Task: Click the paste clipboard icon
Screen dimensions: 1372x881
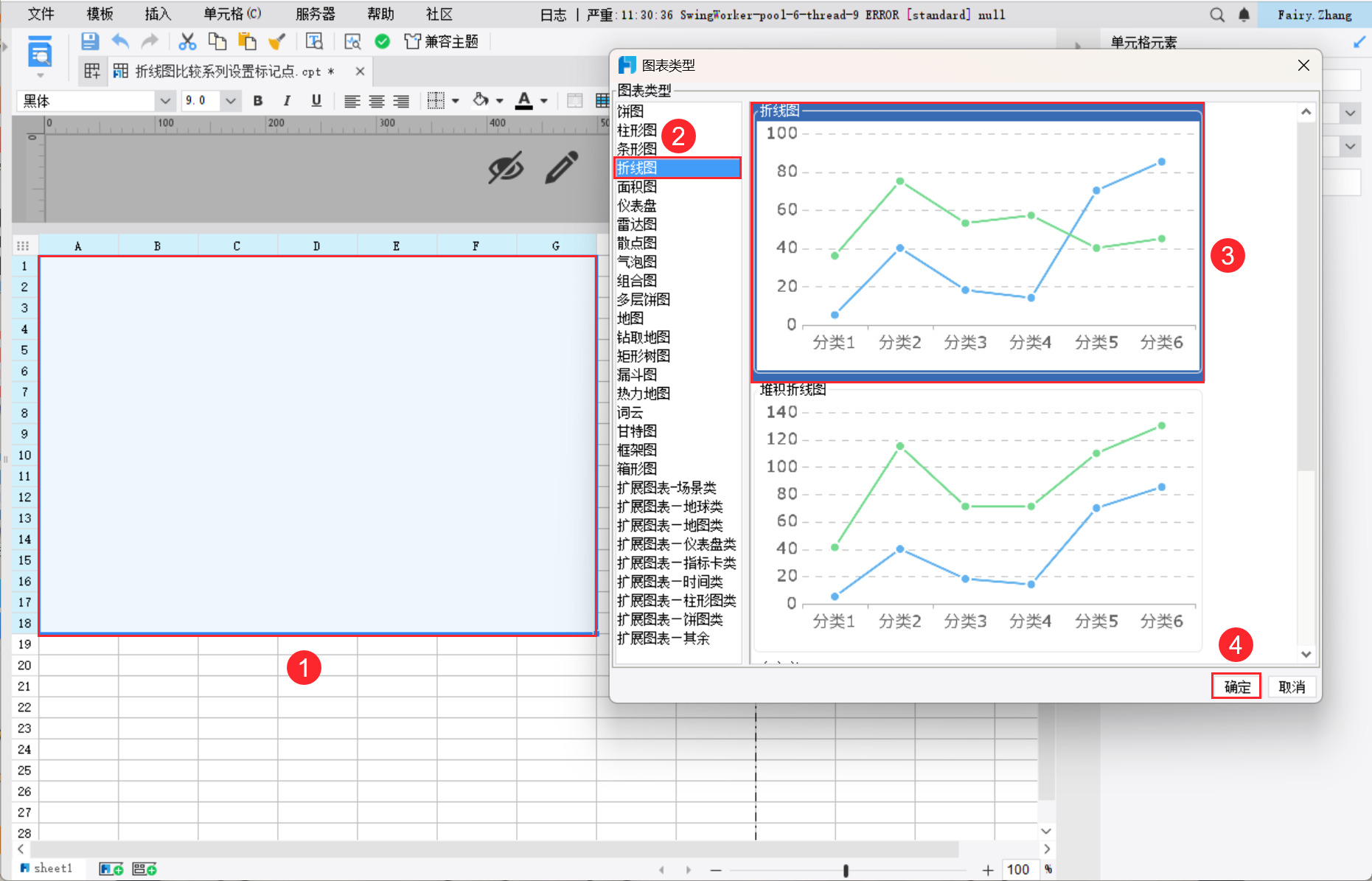Action: click(x=247, y=42)
